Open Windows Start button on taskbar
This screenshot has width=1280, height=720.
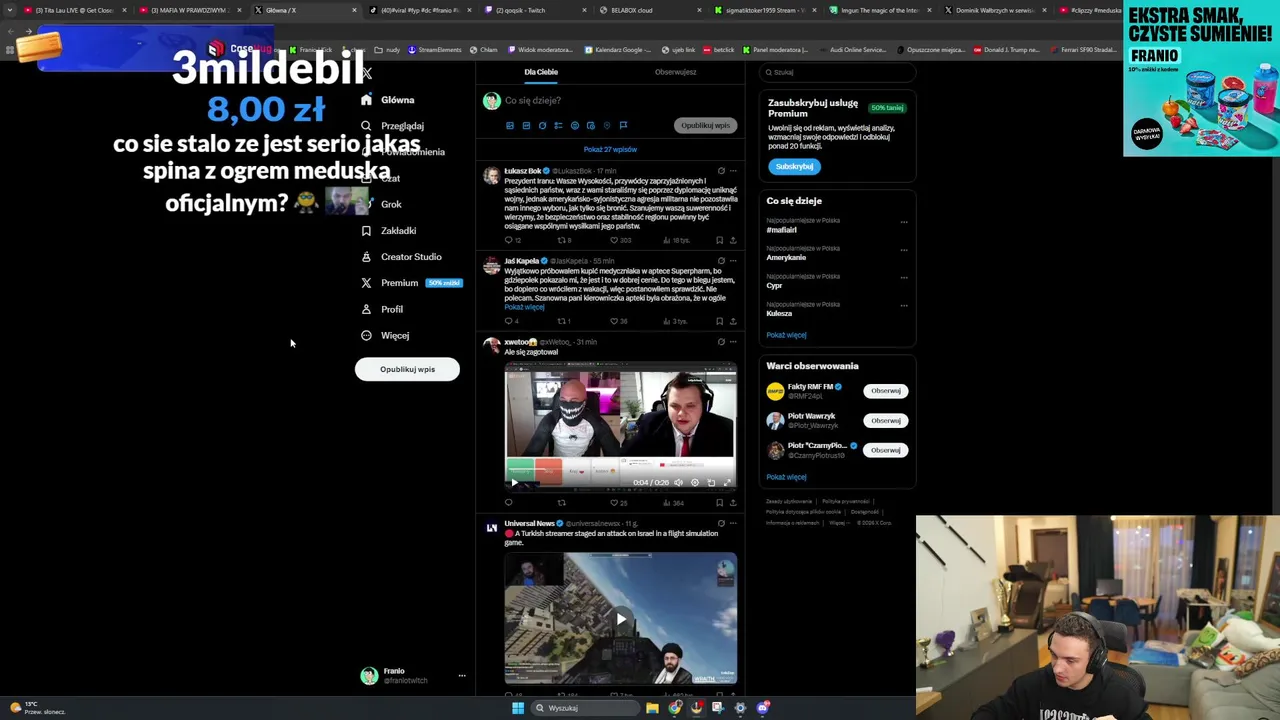(x=518, y=708)
